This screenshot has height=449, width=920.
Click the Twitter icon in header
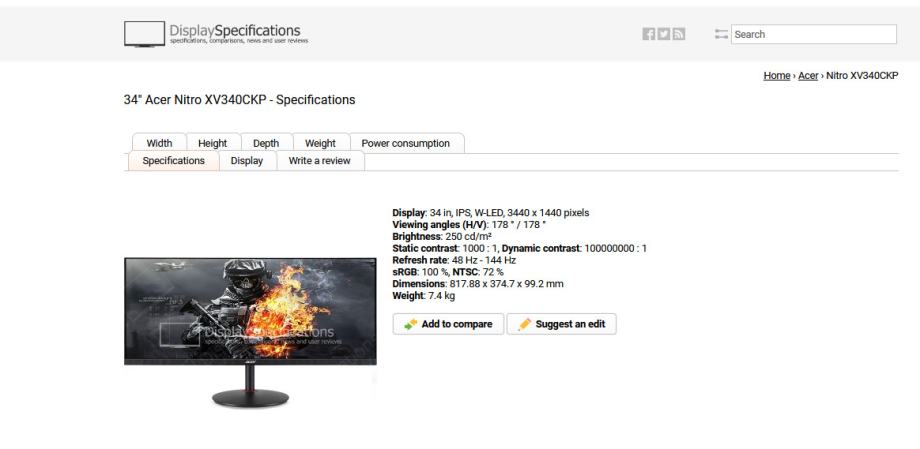tap(664, 34)
